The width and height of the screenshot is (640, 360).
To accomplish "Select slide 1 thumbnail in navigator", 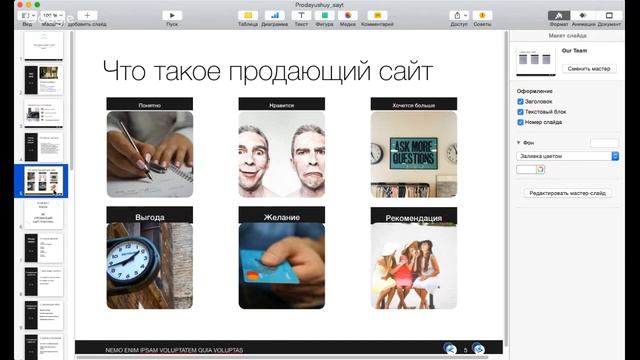I will coord(44,46).
